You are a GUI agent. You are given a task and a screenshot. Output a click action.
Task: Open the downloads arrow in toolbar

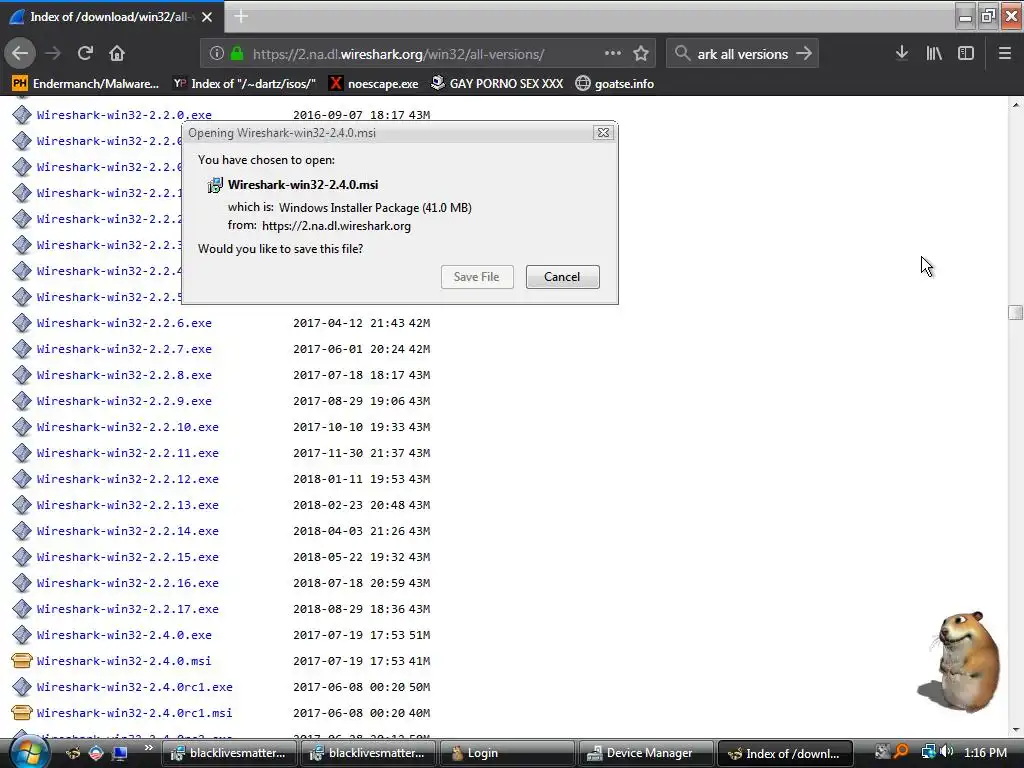[902, 54]
